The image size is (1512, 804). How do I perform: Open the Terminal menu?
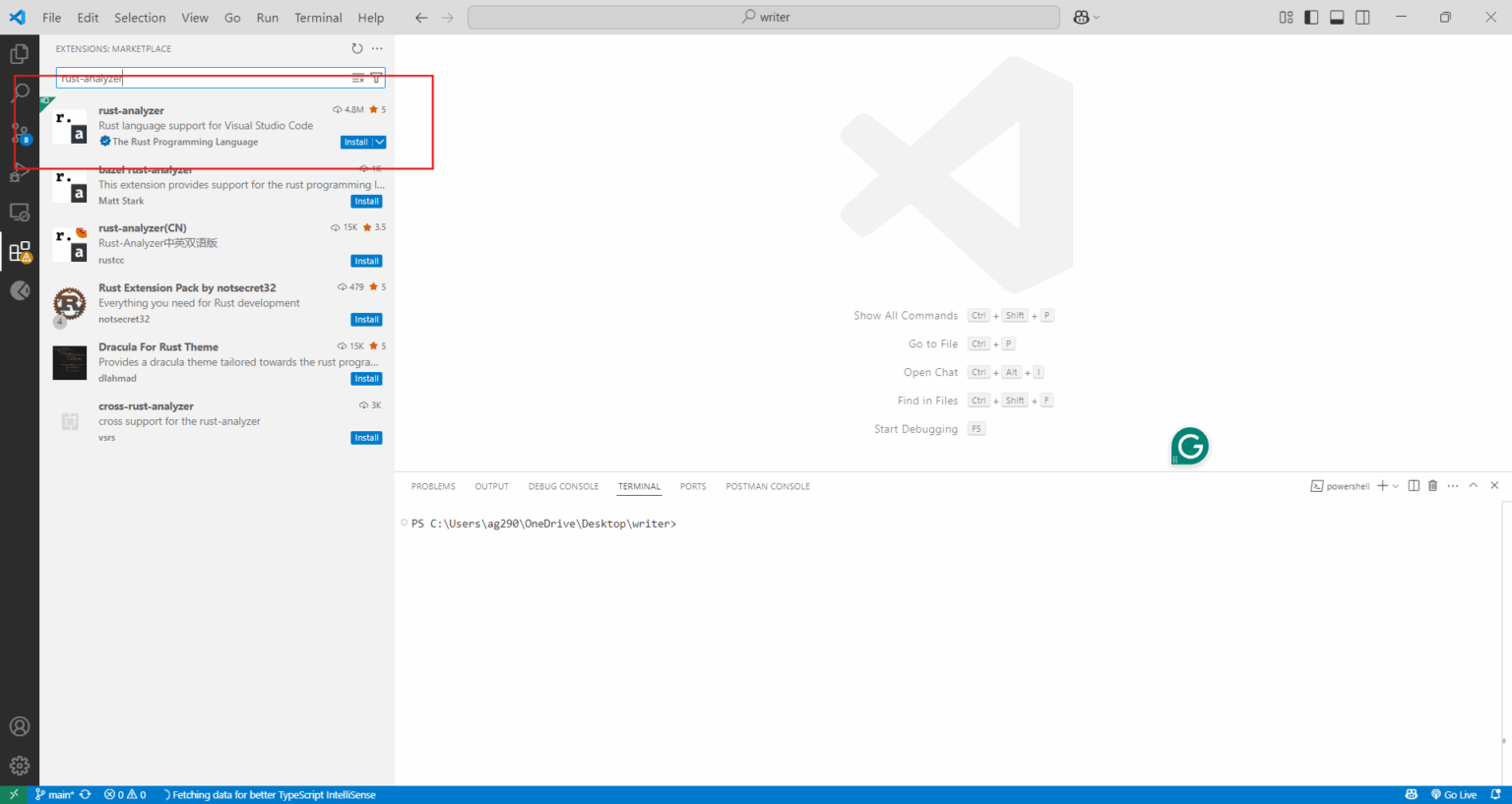[318, 17]
